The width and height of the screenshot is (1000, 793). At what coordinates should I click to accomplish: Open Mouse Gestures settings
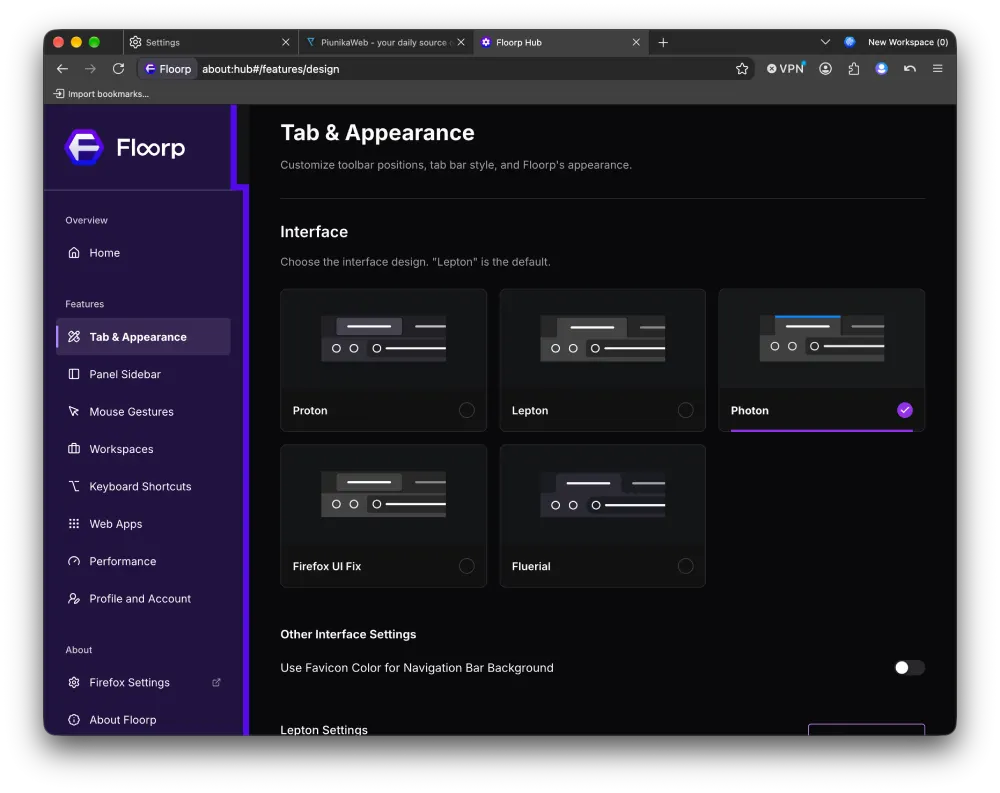pyautogui.click(x=143, y=411)
